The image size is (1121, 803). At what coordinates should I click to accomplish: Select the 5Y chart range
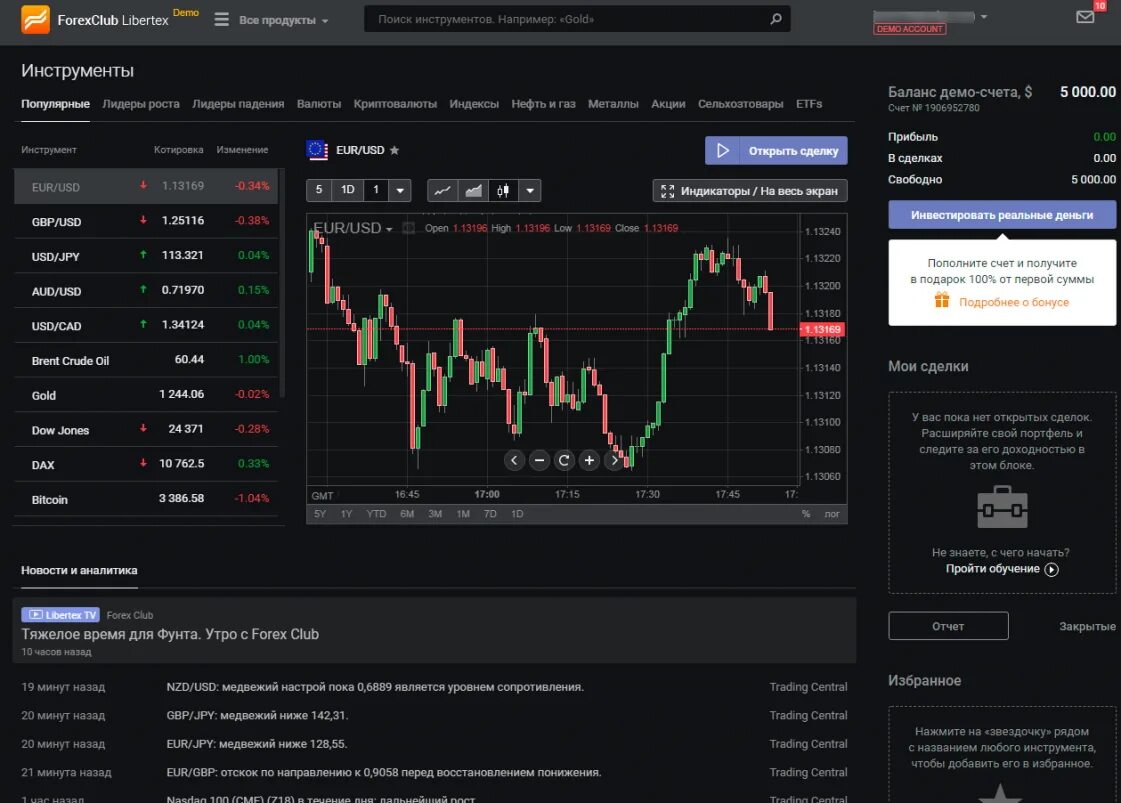[320, 514]
